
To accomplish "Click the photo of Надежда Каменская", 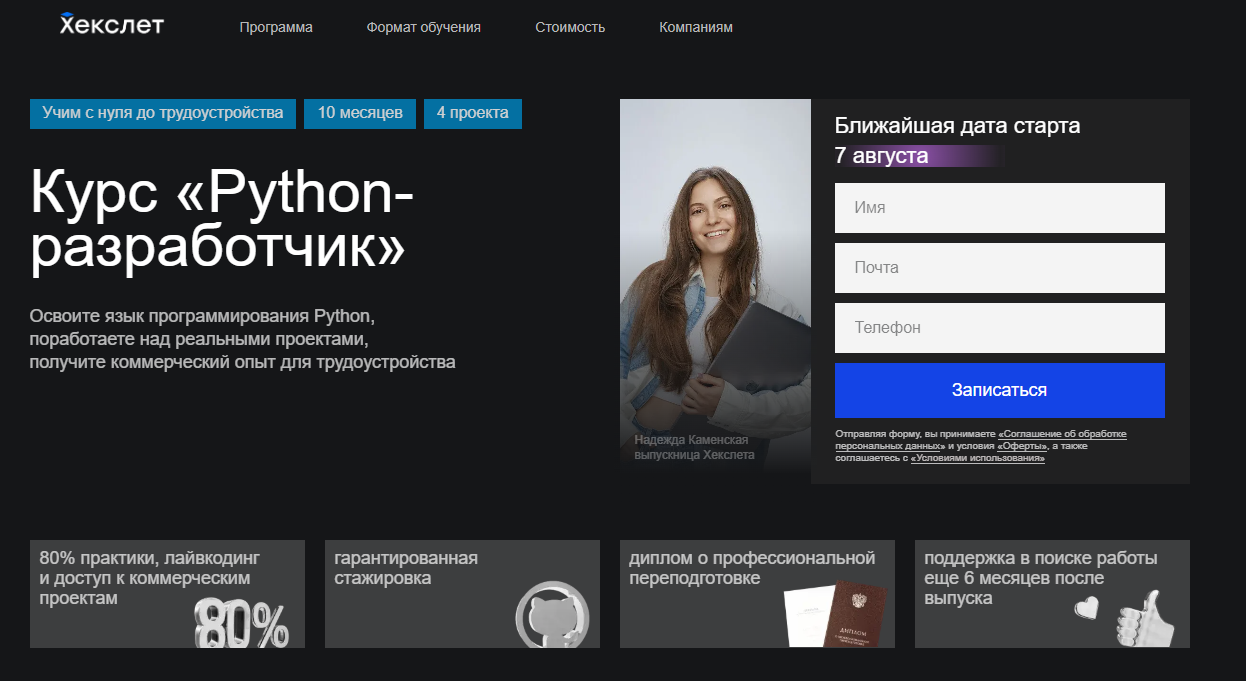I will pyautogui.click(x=715, y=285).
